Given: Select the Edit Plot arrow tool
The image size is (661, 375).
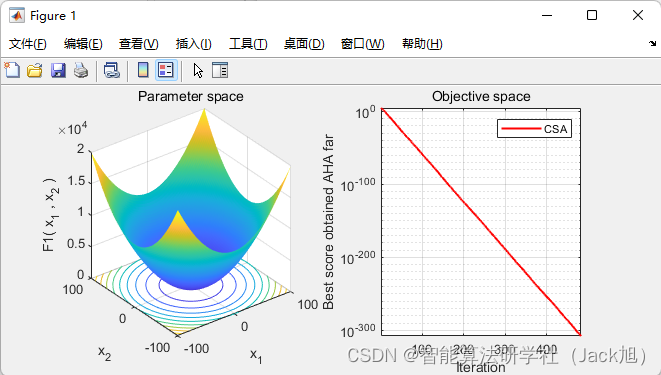Looking at the screenshot, I should tap(198, 70).
